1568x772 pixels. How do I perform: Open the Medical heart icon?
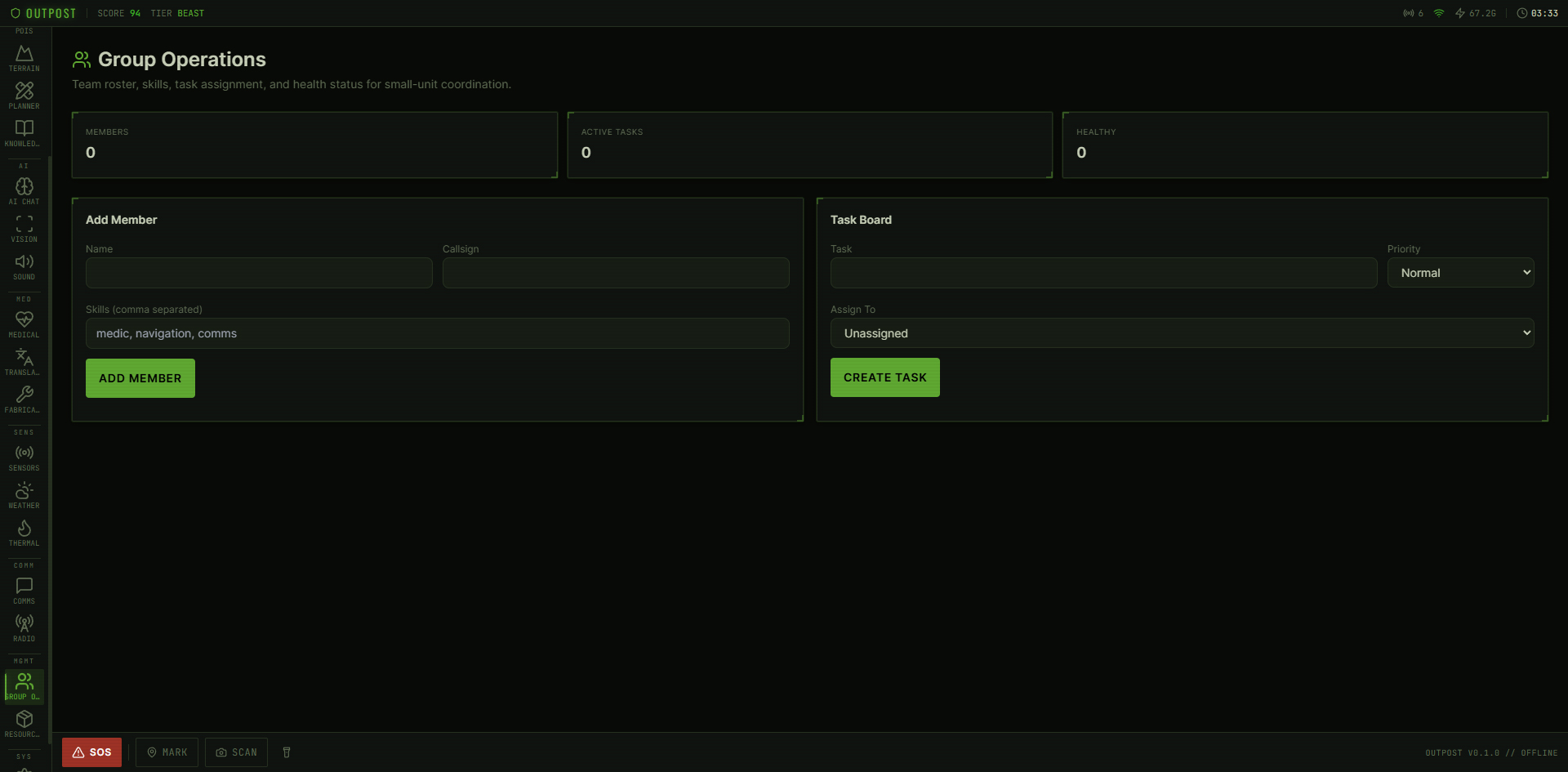pos(24,324)
